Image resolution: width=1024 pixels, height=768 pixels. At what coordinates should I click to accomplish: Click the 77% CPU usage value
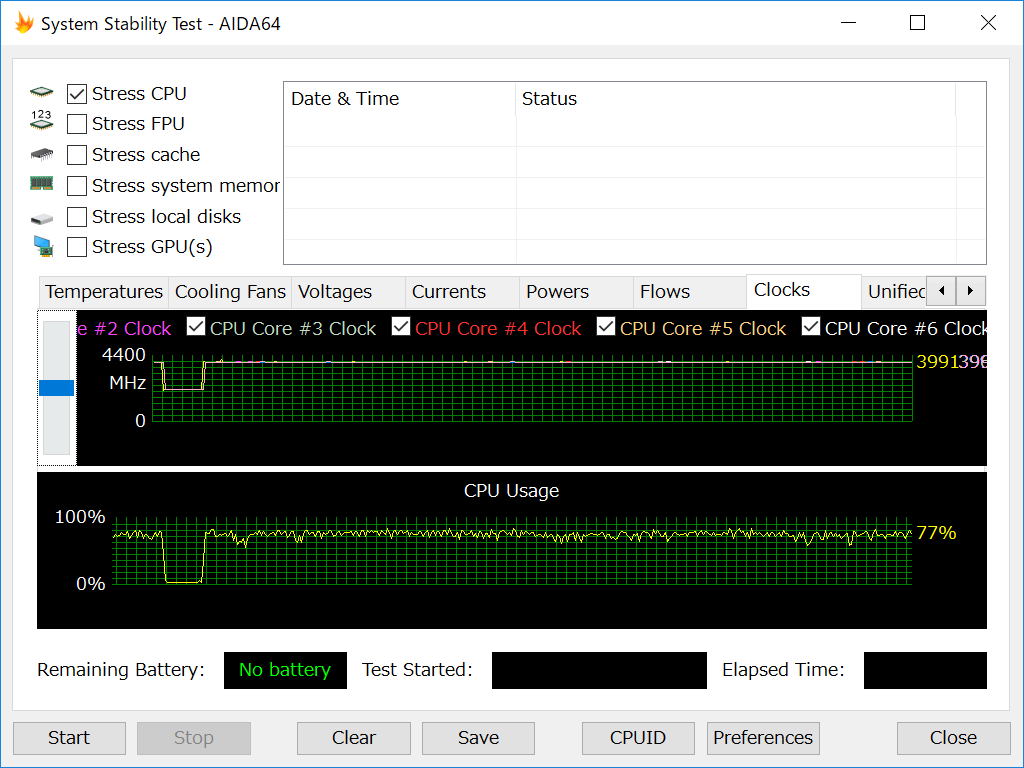click(x=936, y=533)
